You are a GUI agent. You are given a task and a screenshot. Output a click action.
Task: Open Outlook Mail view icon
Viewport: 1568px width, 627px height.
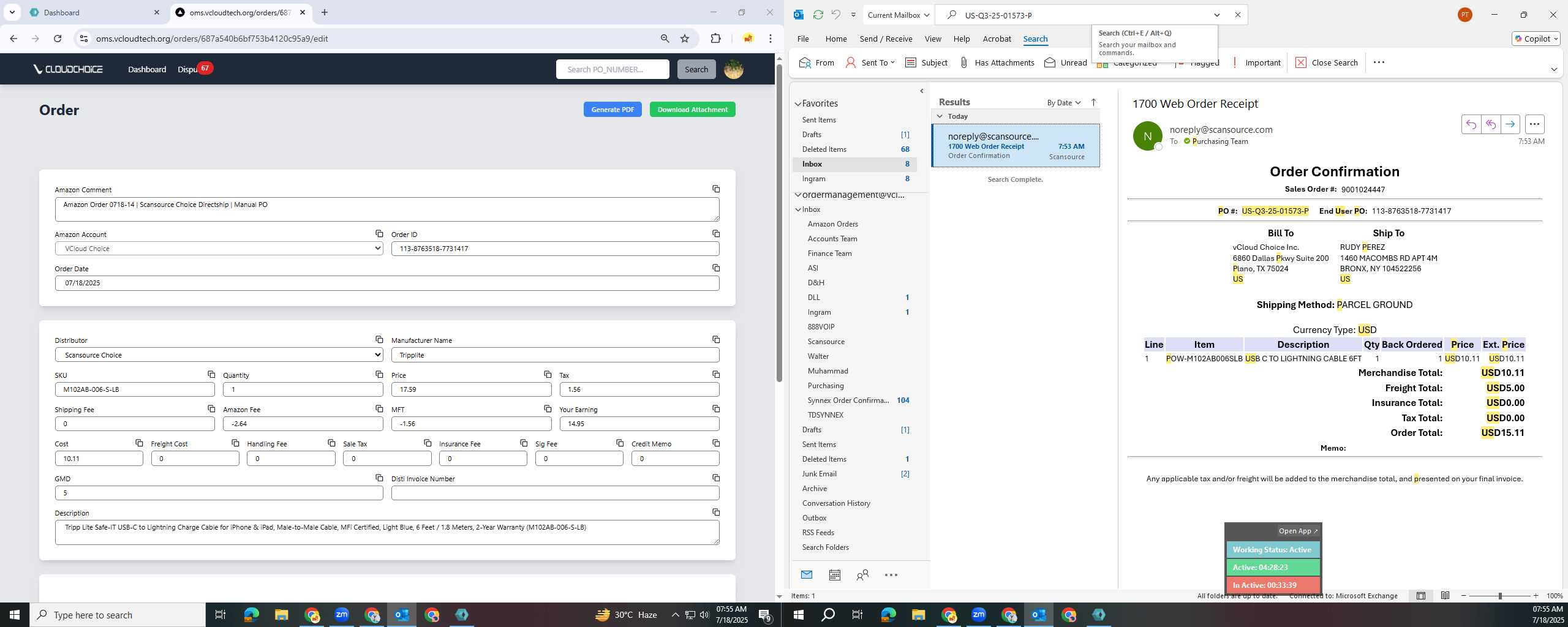[x=807, y=574]
